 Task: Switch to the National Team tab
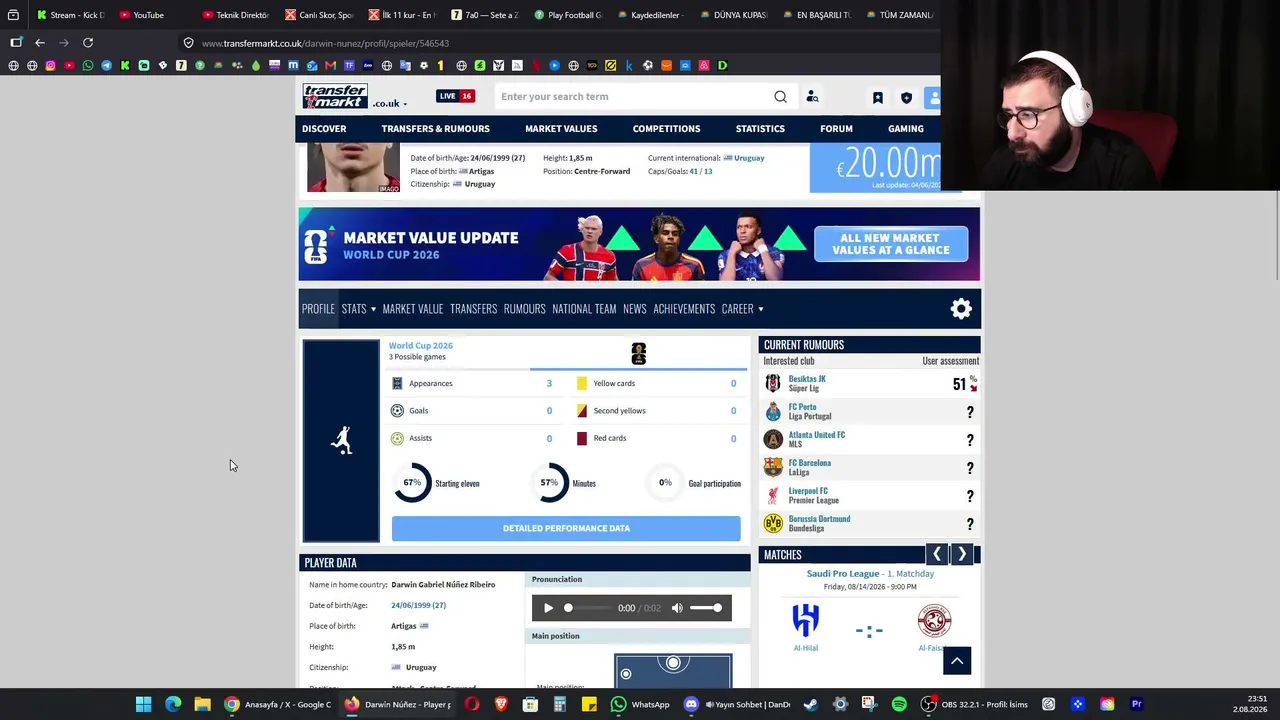click(x=584, y=309)
